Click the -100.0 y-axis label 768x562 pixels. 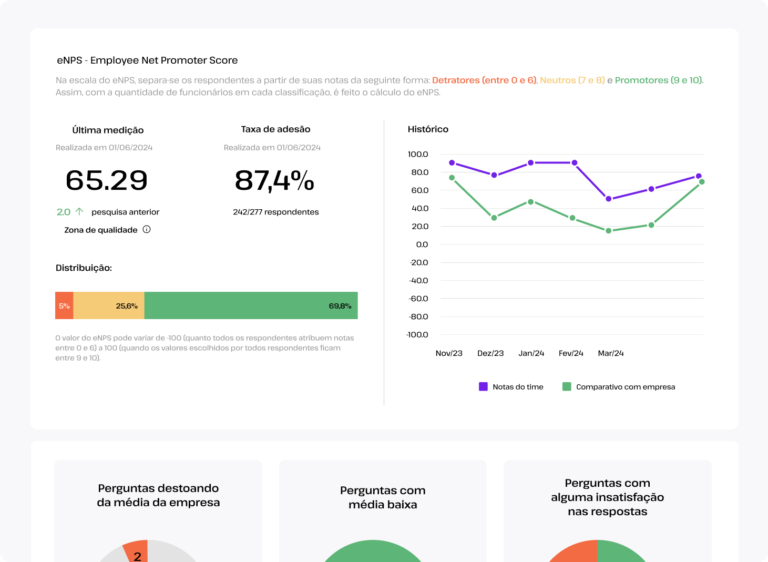[x=417, y=334]
